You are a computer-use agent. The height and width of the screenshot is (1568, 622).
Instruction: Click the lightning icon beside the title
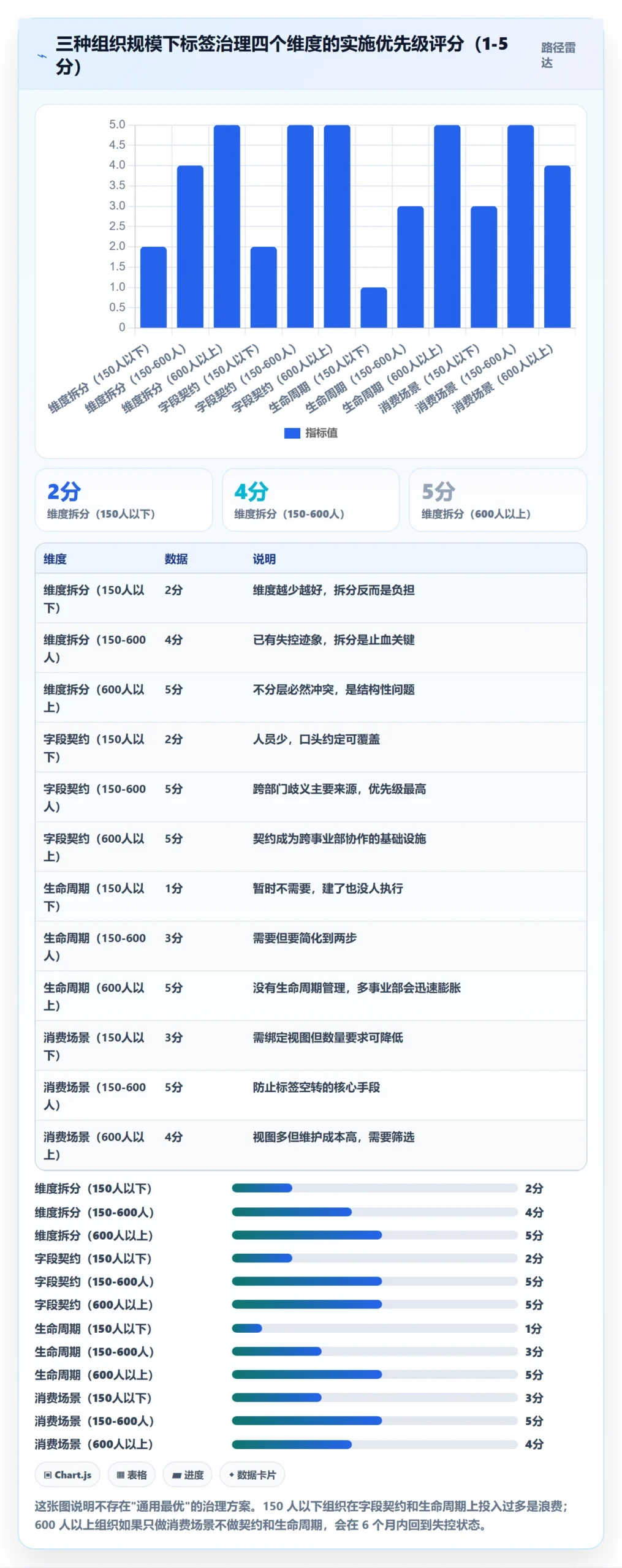pos(42,56)
